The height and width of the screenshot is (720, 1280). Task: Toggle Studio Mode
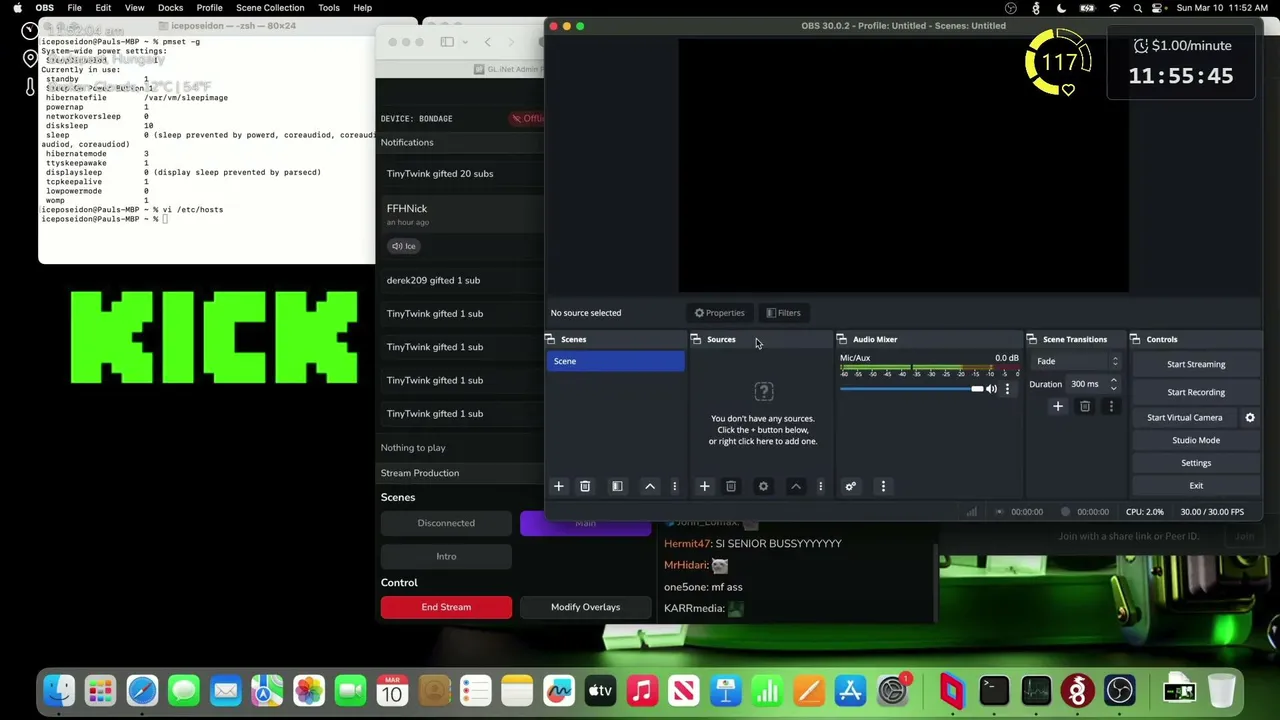pos(1196,440)
